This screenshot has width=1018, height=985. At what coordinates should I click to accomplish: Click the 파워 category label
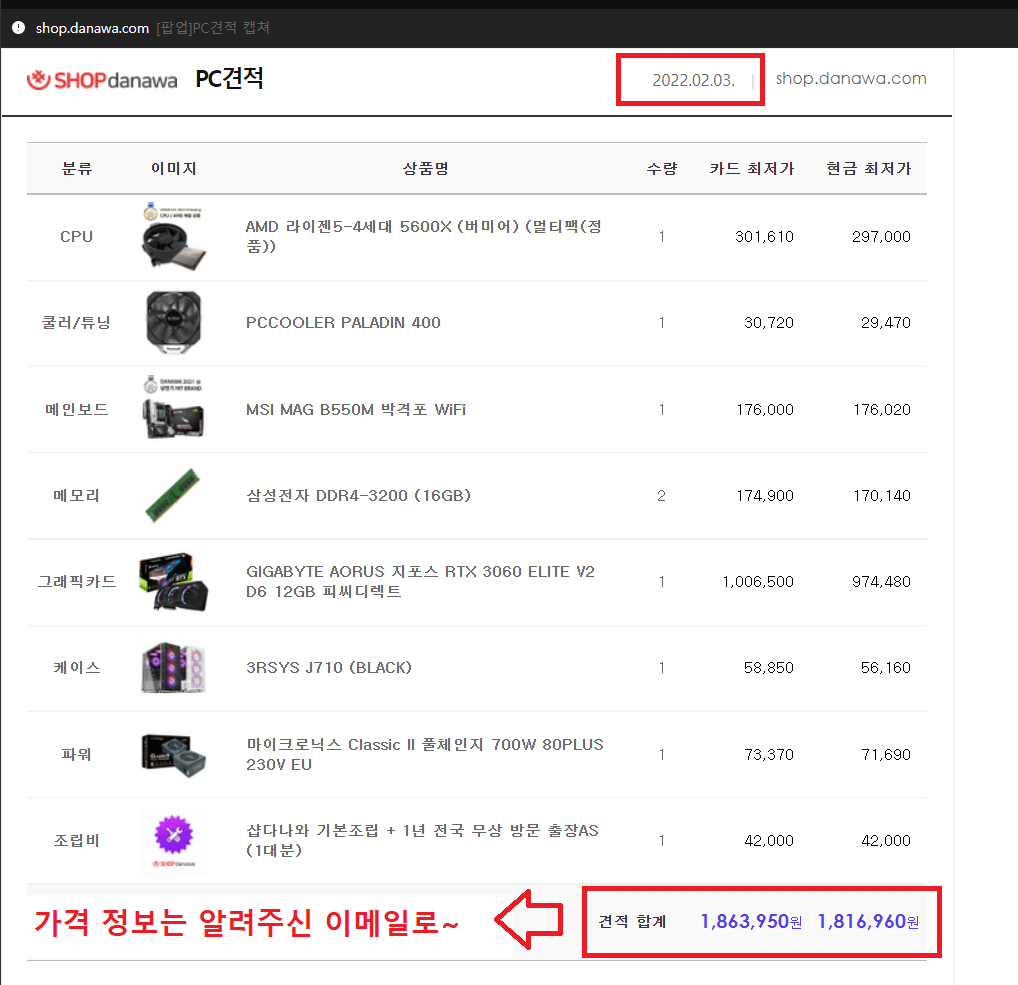(x=77, y=754)
